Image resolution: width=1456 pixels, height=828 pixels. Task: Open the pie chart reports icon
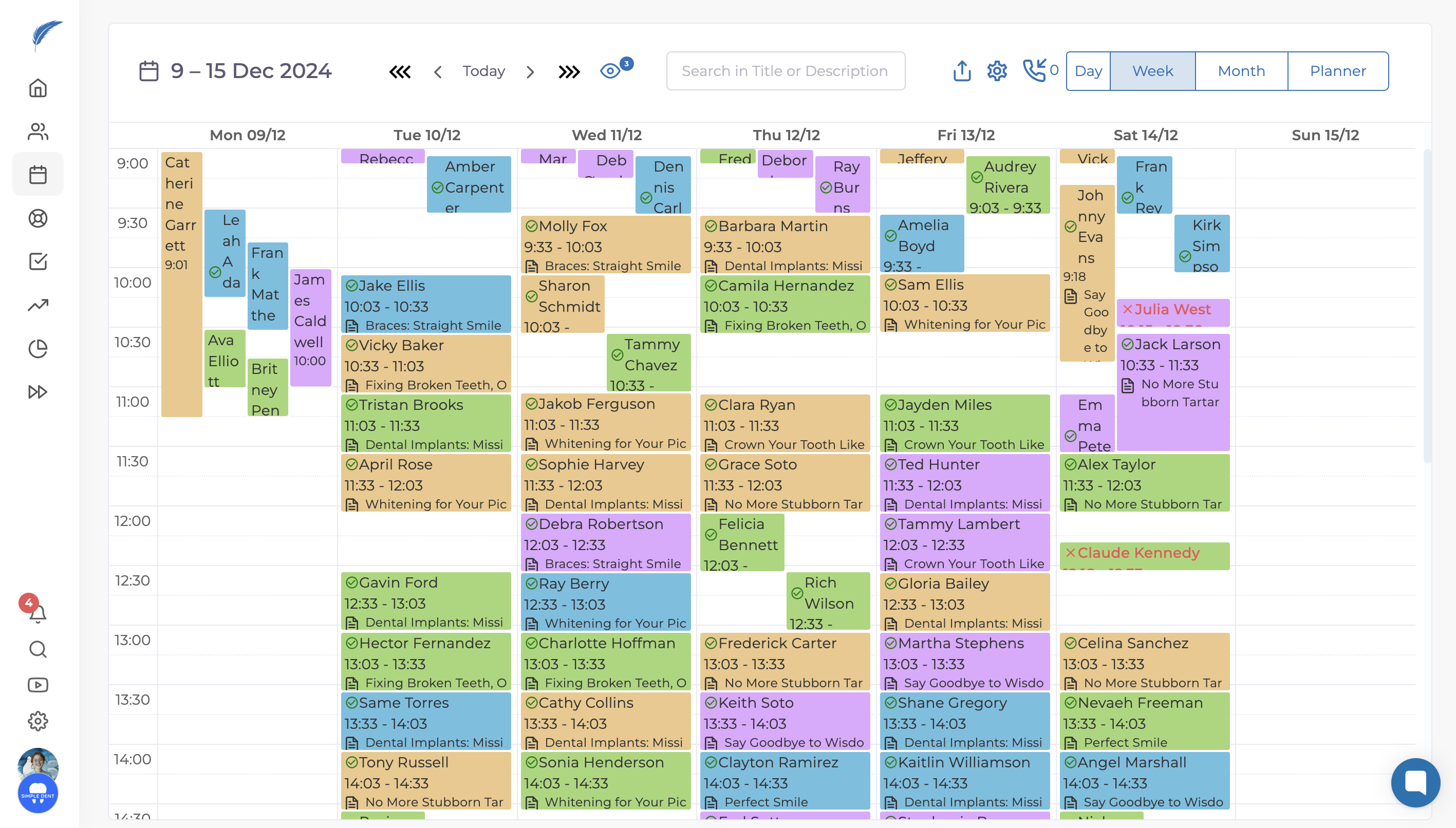click(38, 349)
